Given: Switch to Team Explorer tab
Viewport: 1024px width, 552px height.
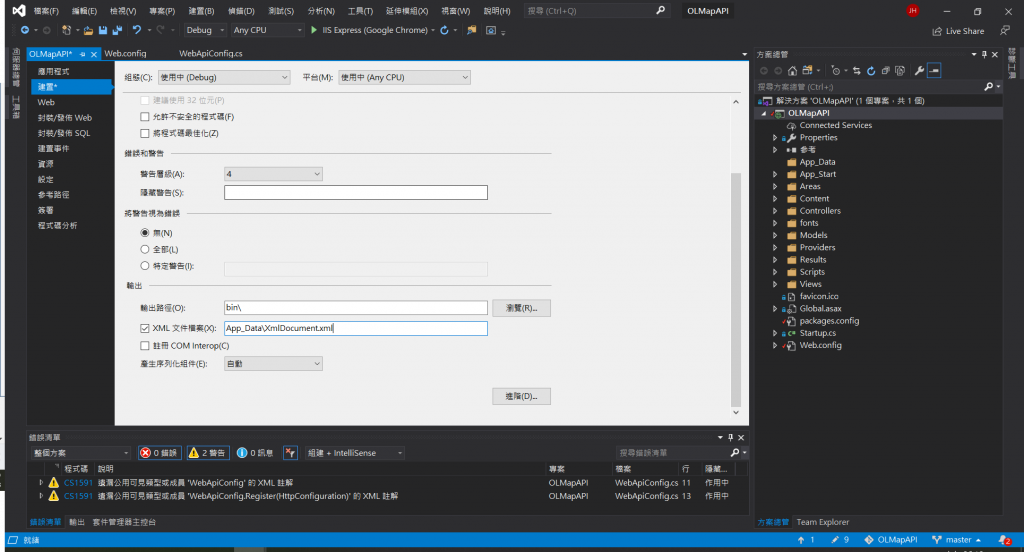Looking at the screenshot, I should [822, 522].
